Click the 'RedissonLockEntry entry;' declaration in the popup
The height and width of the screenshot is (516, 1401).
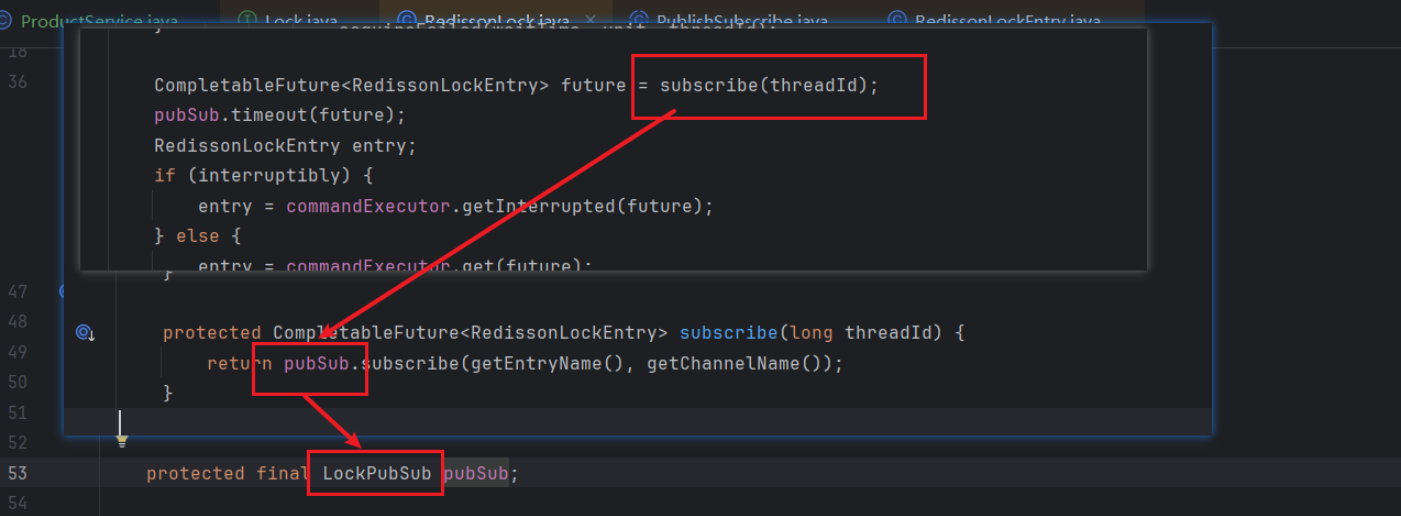coord(285,145)
